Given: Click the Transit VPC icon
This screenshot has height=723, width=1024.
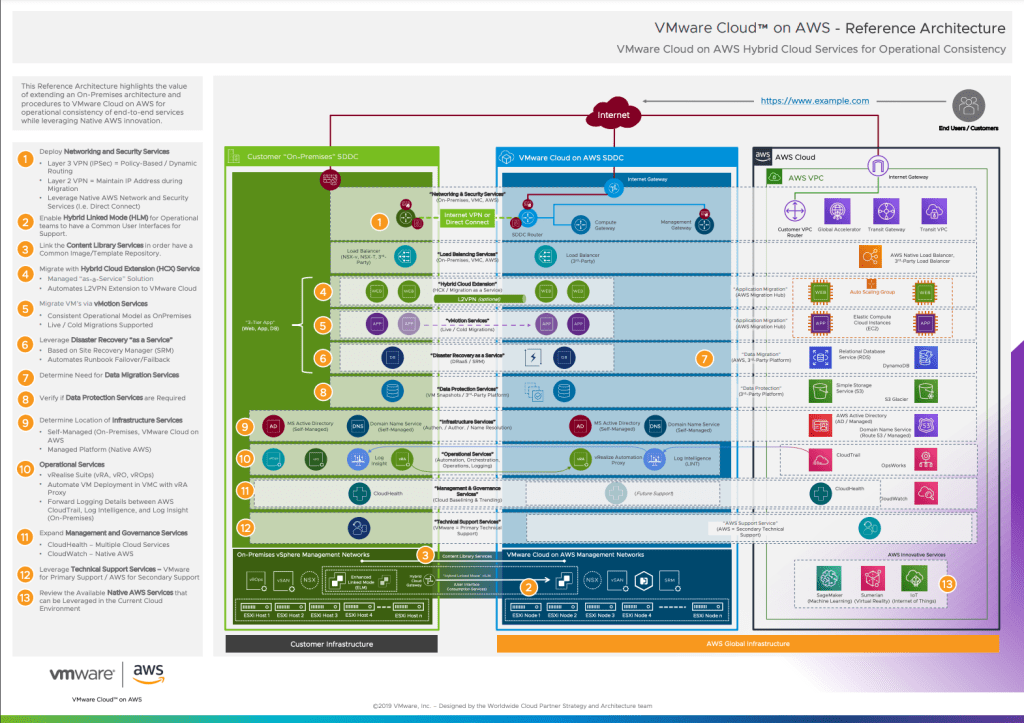Looking at the screenshot, I should 933,211.
